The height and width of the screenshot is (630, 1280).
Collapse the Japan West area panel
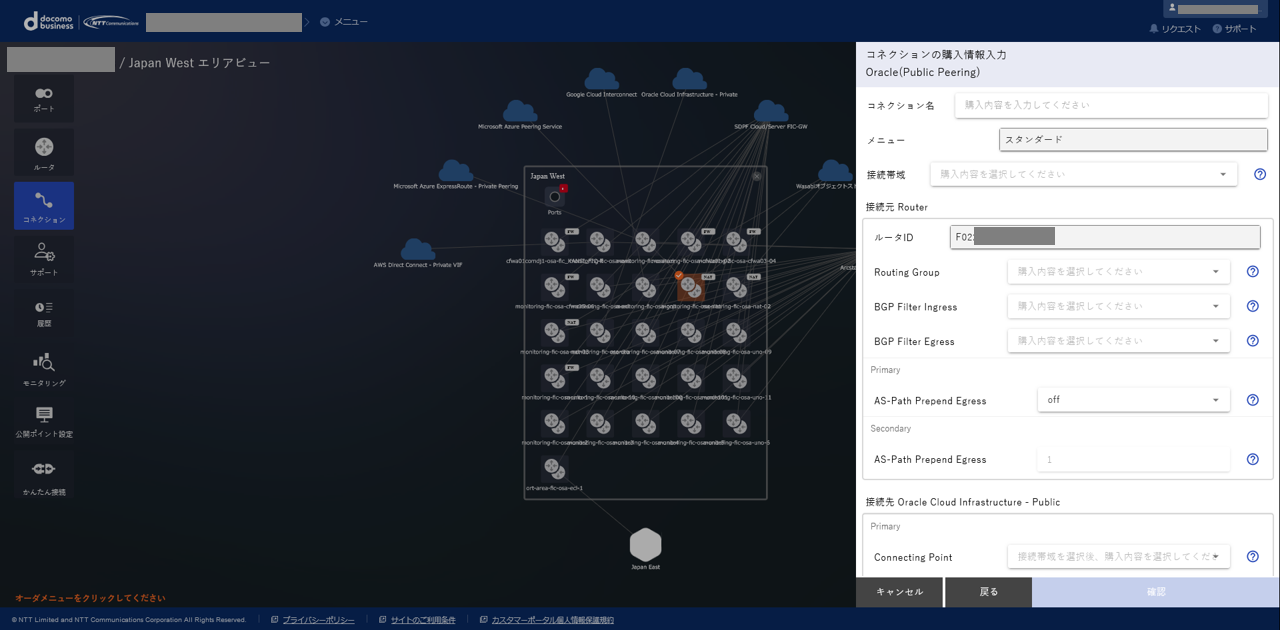click(757, 176)
